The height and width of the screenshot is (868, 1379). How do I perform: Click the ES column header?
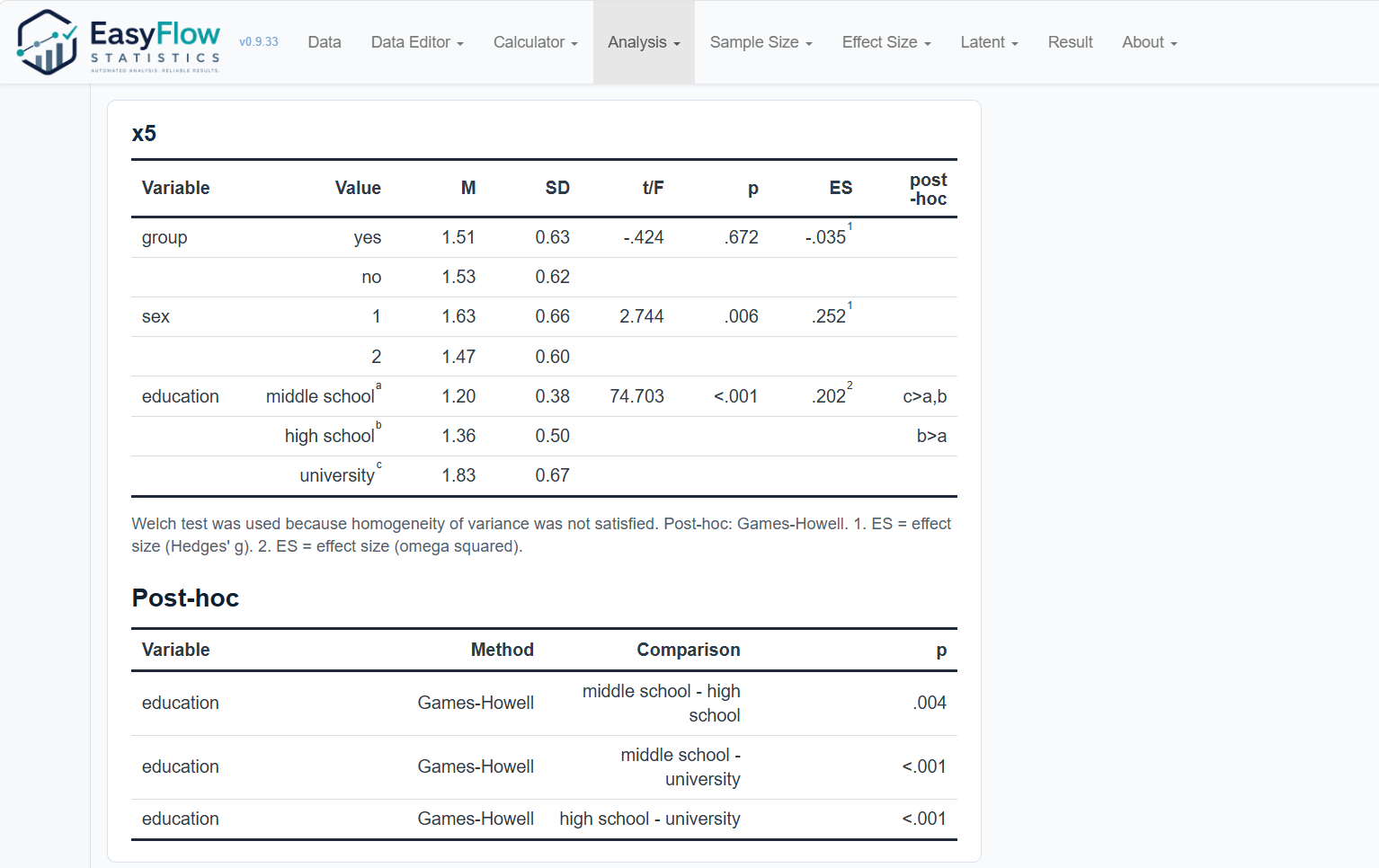[x=841, y=188]
